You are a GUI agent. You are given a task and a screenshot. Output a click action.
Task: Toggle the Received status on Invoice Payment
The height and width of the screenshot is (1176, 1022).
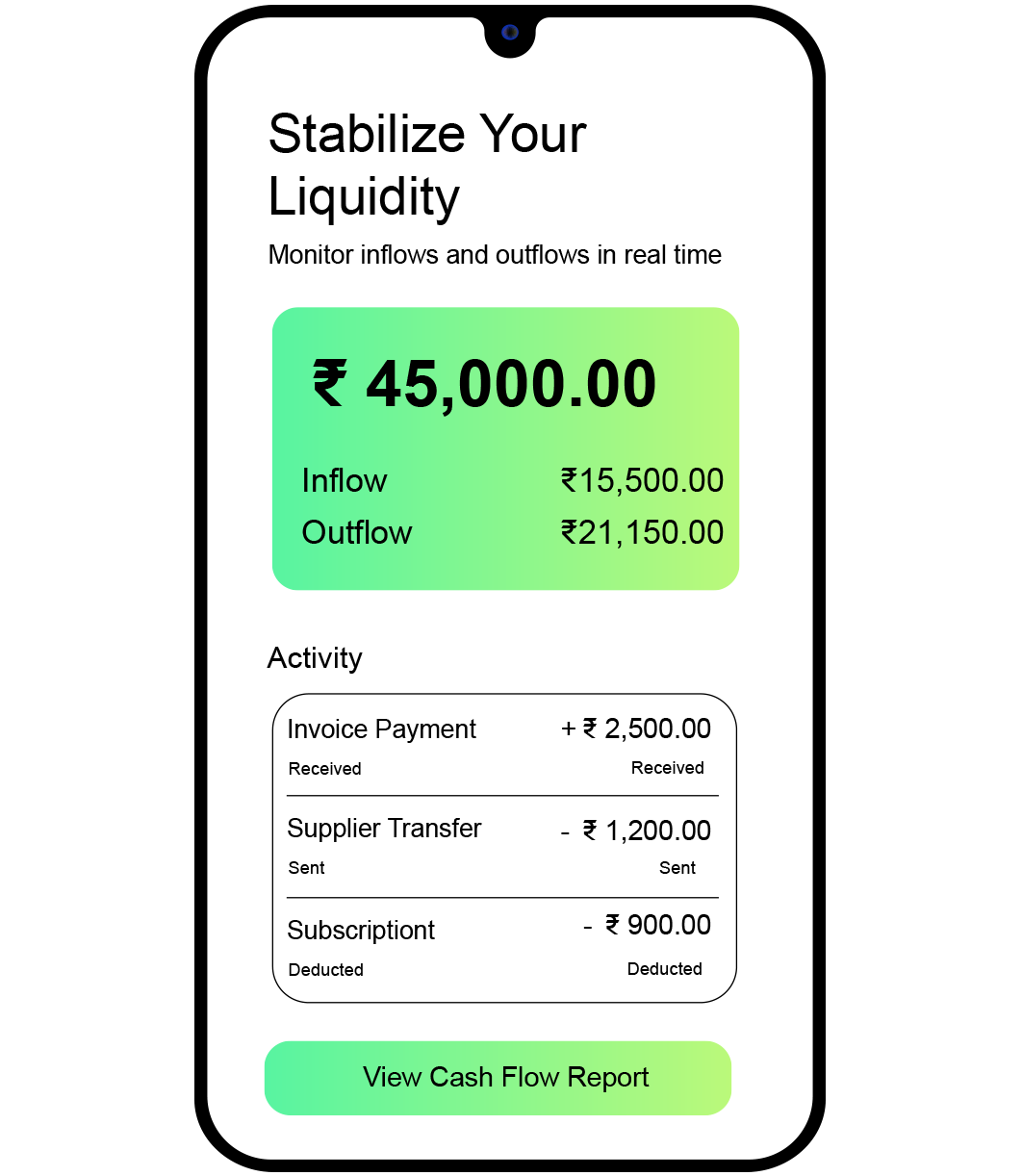tap(667, 768)
